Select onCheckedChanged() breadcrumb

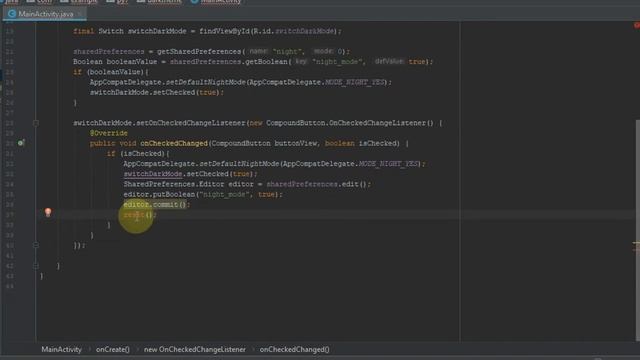point(294,349)
